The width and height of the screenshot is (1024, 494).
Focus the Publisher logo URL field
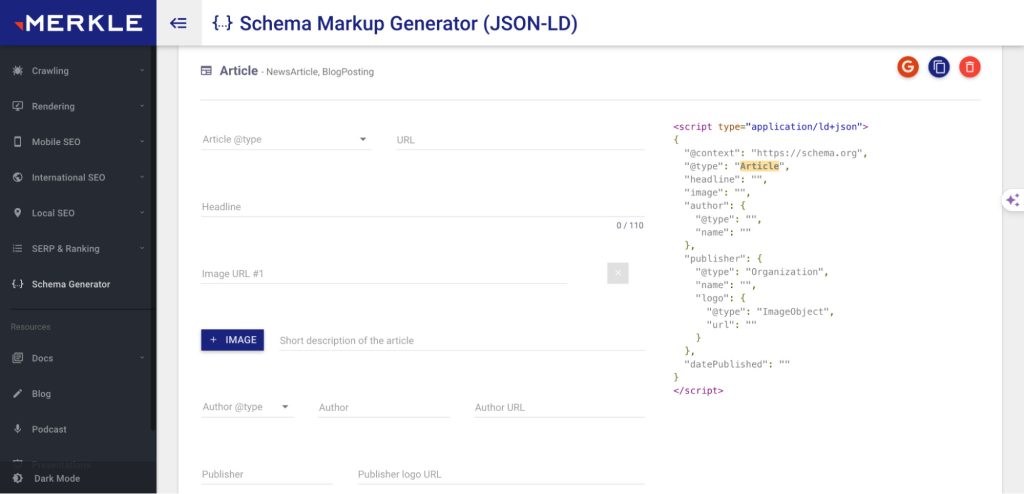tap(500, 474)
